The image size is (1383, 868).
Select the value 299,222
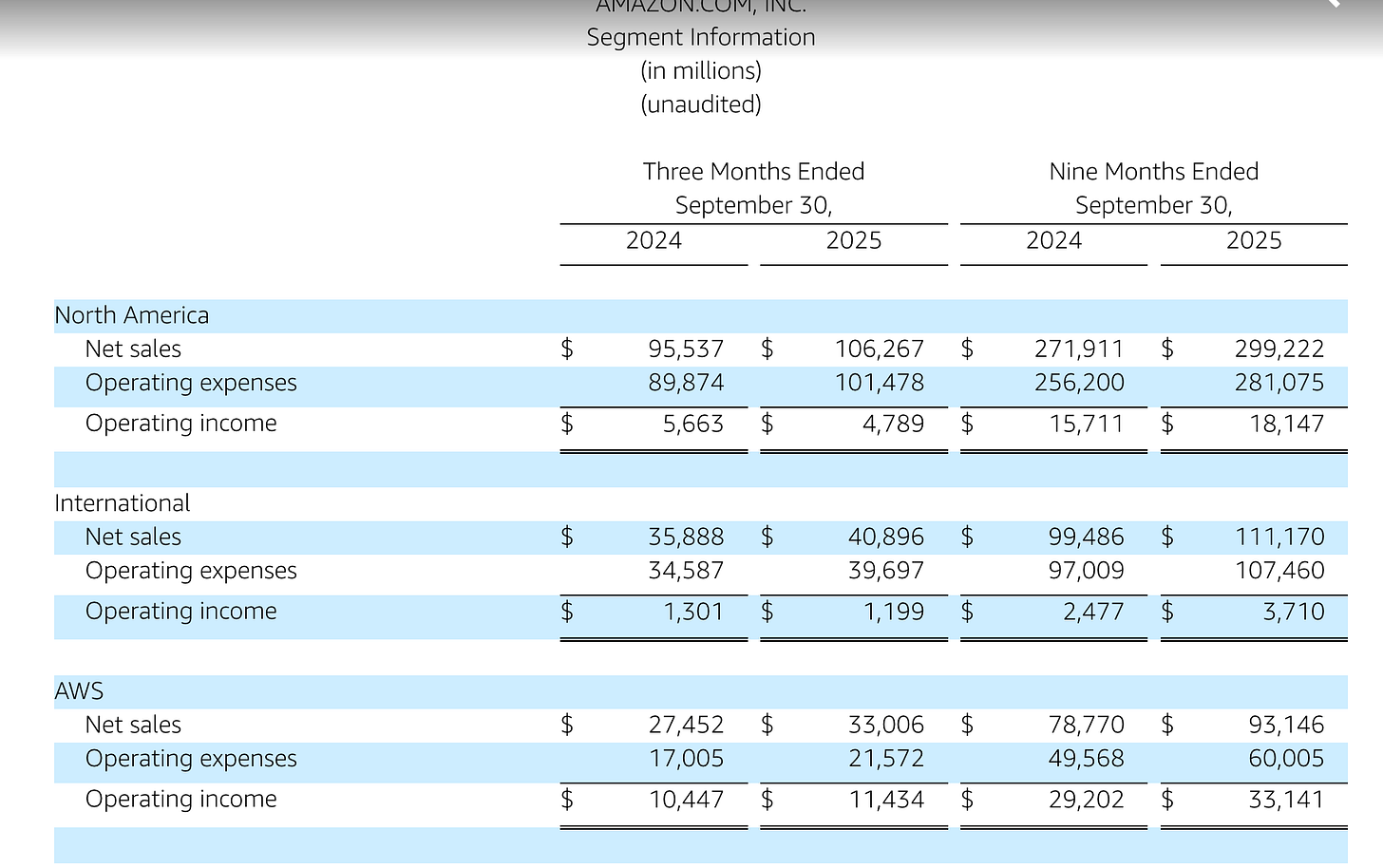1279,349
